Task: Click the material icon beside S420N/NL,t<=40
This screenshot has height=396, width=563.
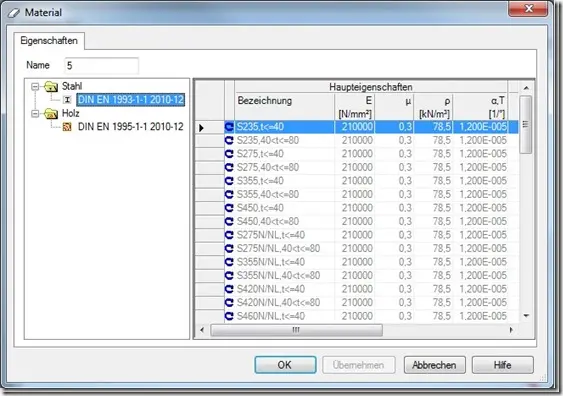Action: click(x=229, y=289)
